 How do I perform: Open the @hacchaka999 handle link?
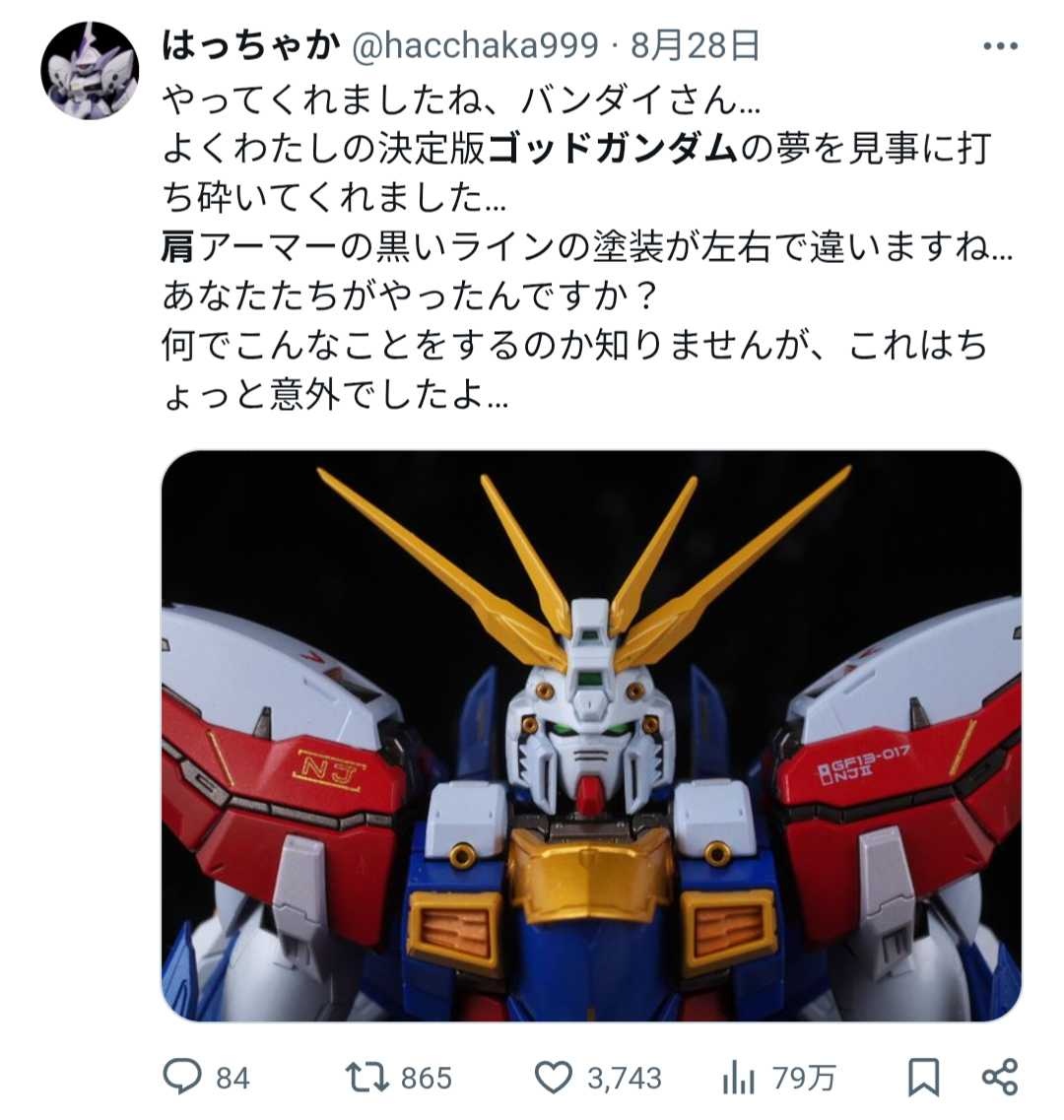tap(475, 46)
